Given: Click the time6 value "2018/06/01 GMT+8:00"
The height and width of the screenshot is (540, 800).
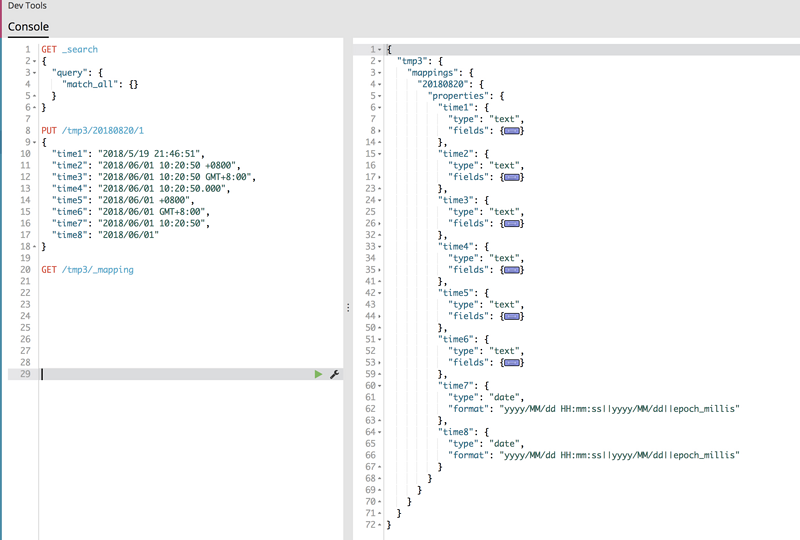Looking at the screenshot, I should point(152,212).
